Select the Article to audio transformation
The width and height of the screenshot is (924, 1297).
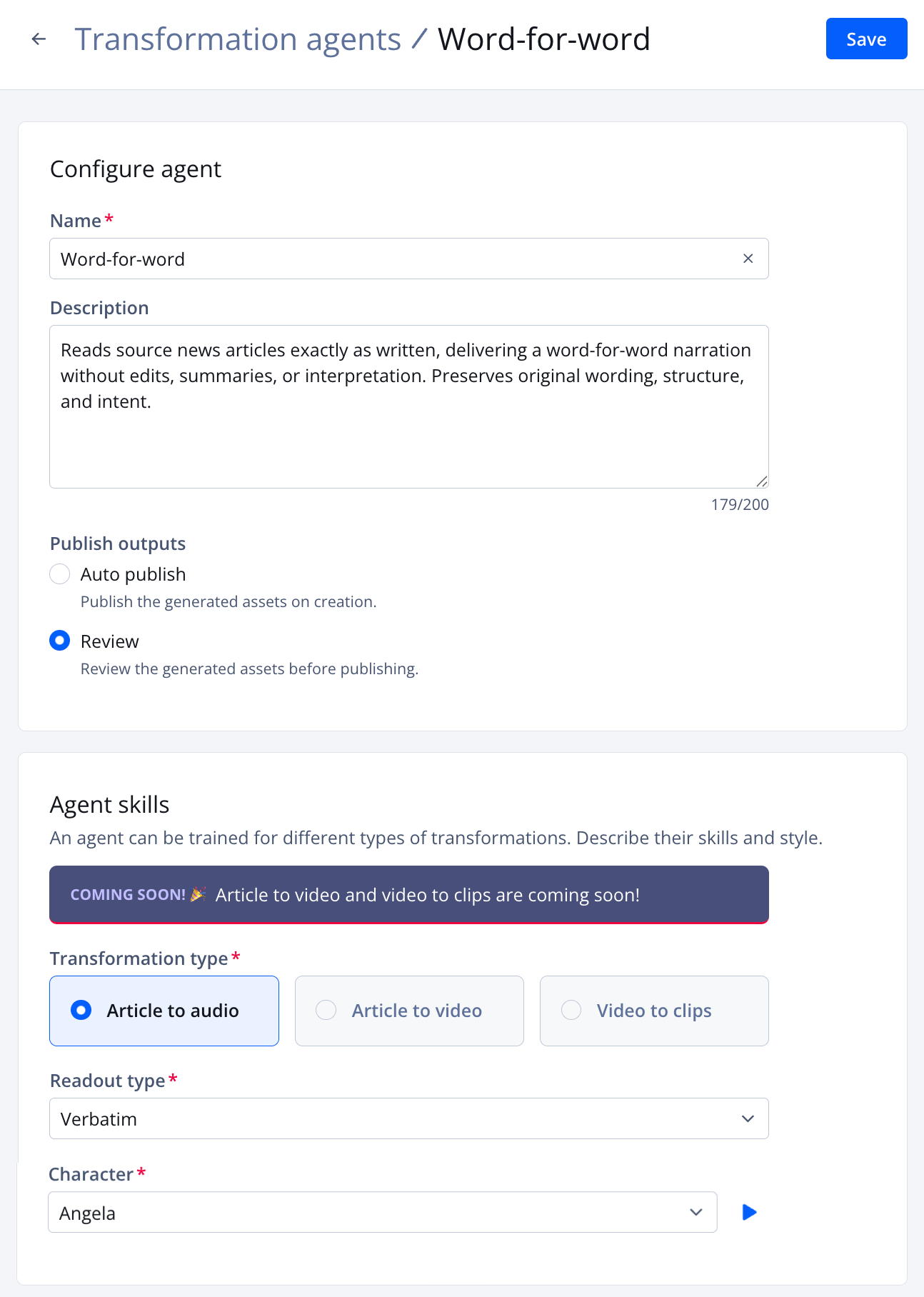click(x=164, y=1011)
